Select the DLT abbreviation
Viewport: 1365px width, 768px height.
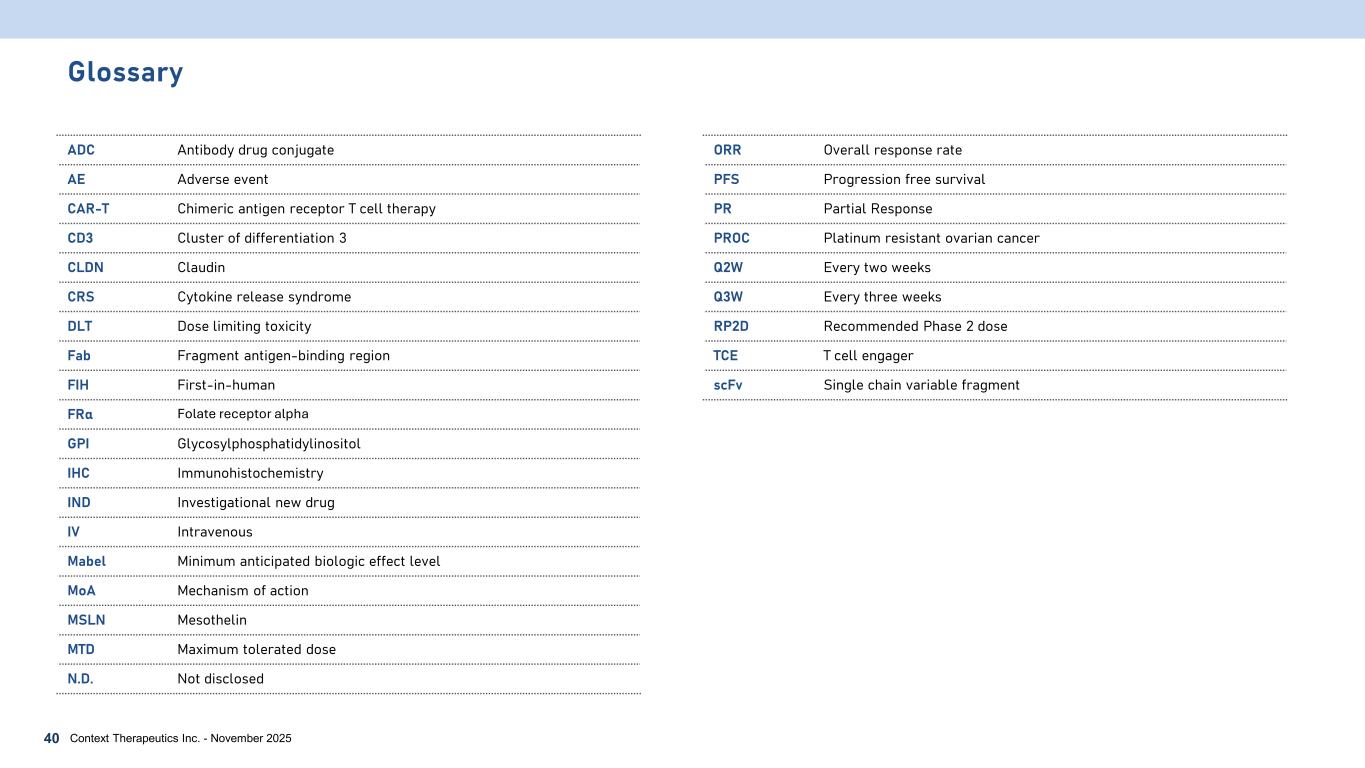point(80,326)
